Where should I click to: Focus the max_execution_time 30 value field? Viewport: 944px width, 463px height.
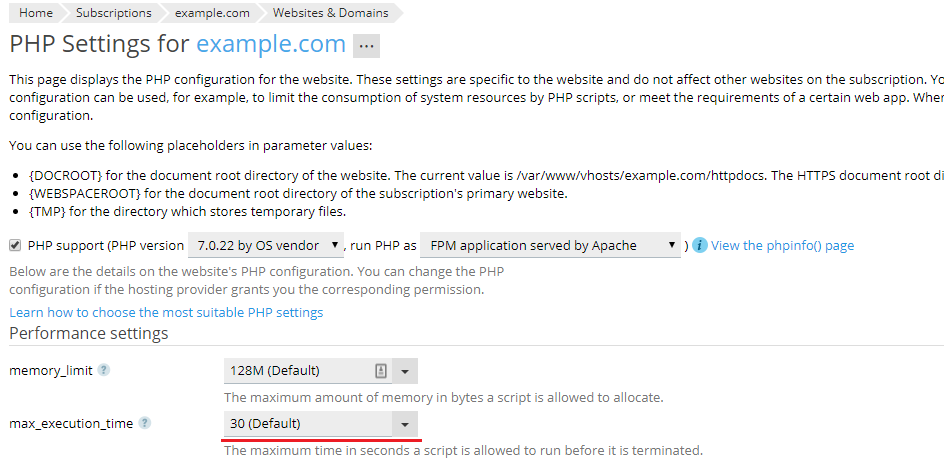(305, 424)
